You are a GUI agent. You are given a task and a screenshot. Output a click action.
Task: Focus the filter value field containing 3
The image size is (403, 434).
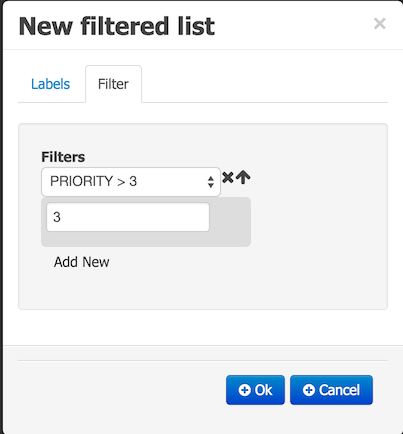(128, 217)
